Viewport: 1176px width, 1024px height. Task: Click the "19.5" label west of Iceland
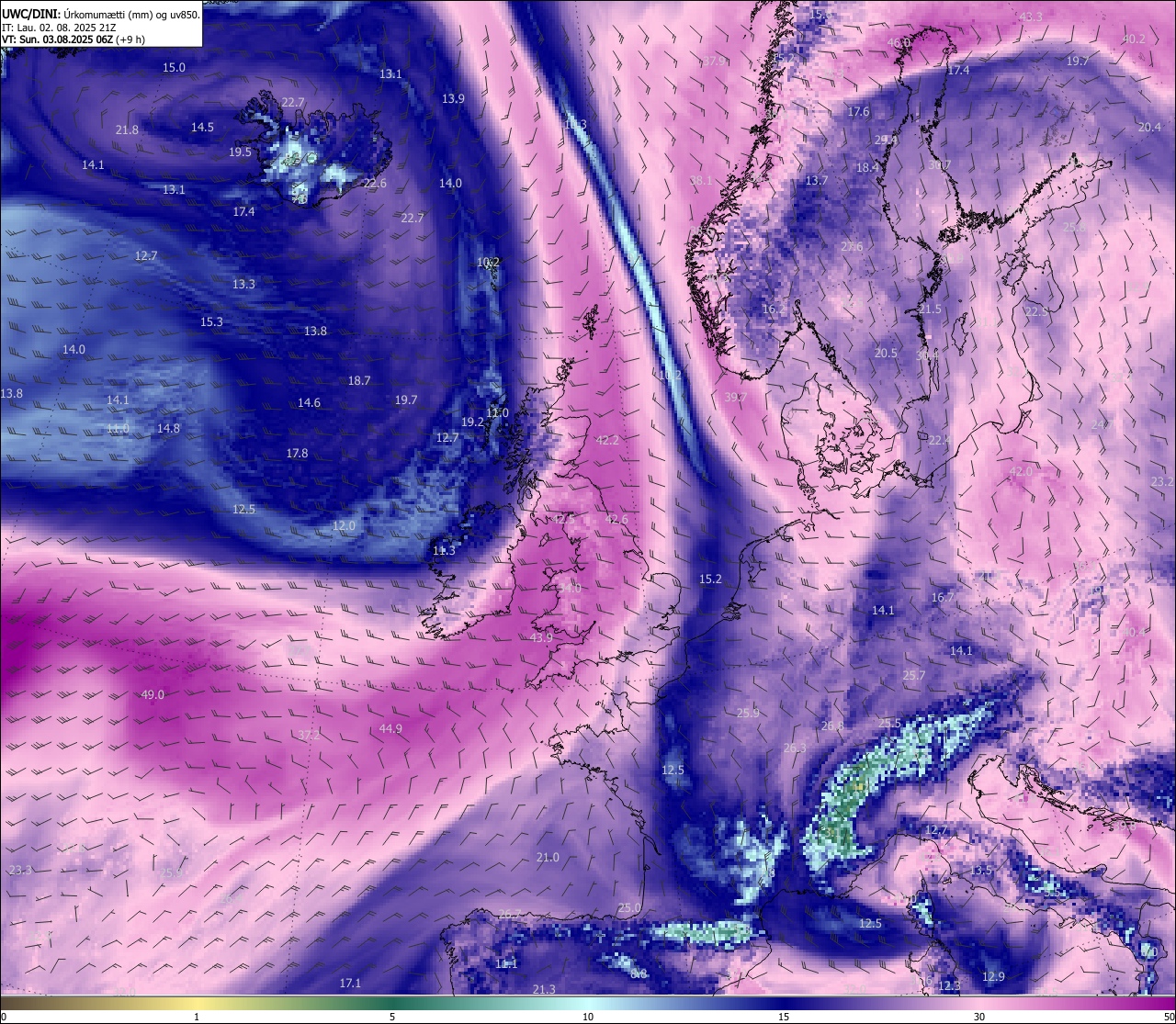click(x=241, y=152)
